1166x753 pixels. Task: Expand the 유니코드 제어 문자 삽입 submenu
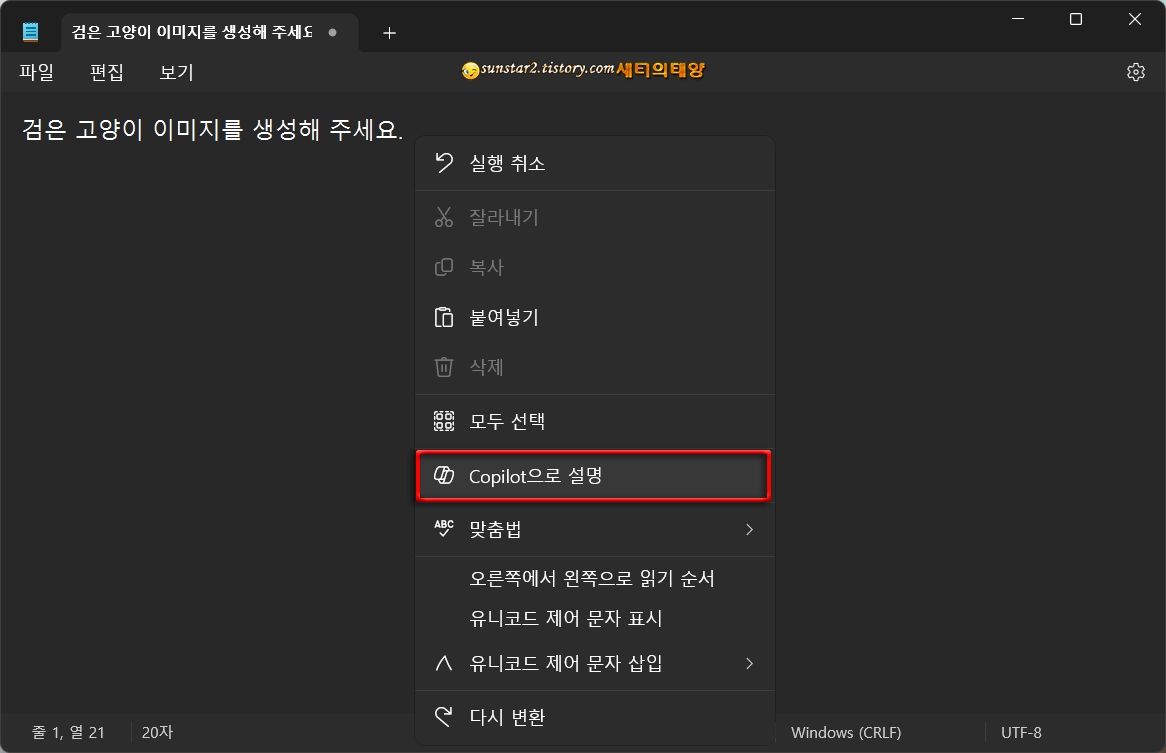pyautogui.click(x=749, y=663)
